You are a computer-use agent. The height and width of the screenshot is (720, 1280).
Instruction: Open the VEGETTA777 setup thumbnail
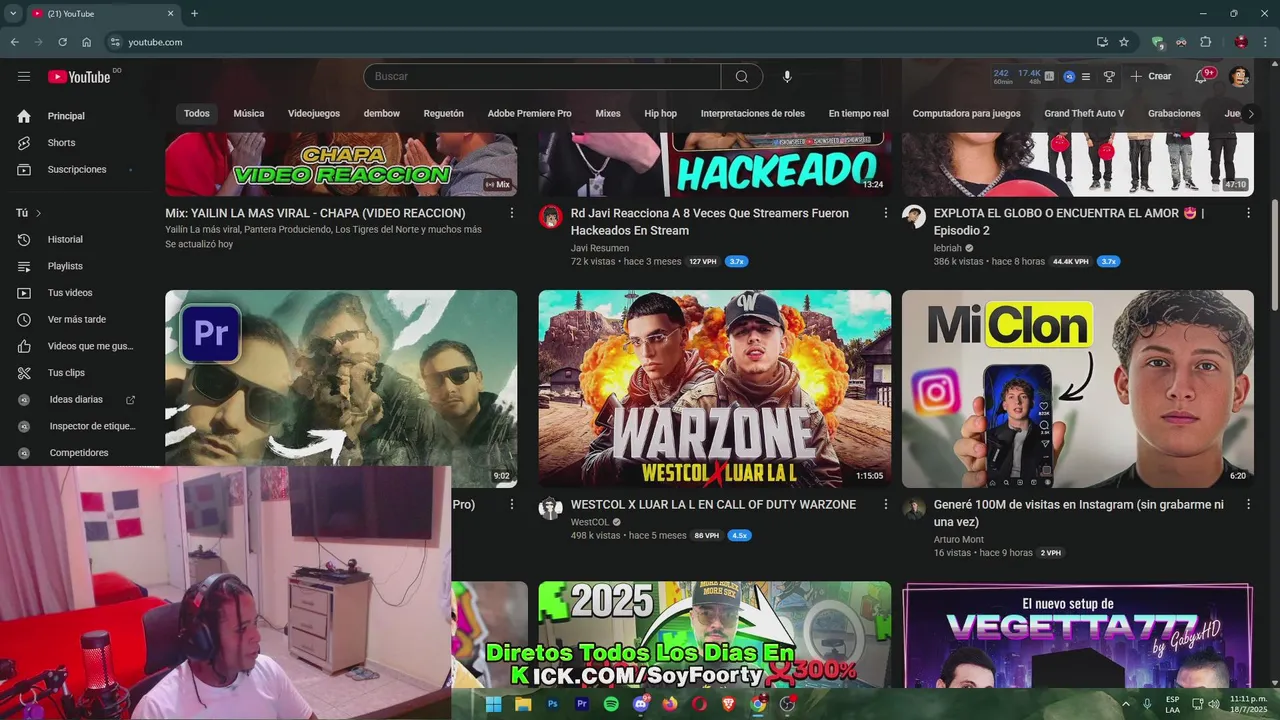click(x=1077, y=635)
